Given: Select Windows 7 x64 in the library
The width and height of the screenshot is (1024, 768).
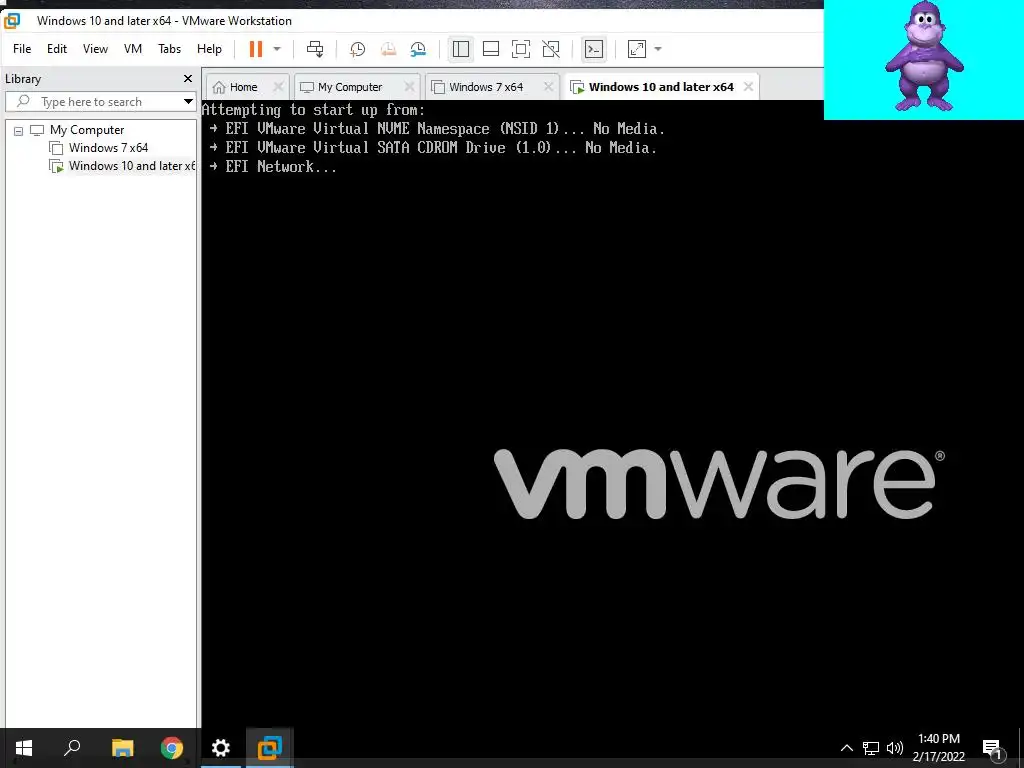Looking at the screenshot, I should point(108,148).
